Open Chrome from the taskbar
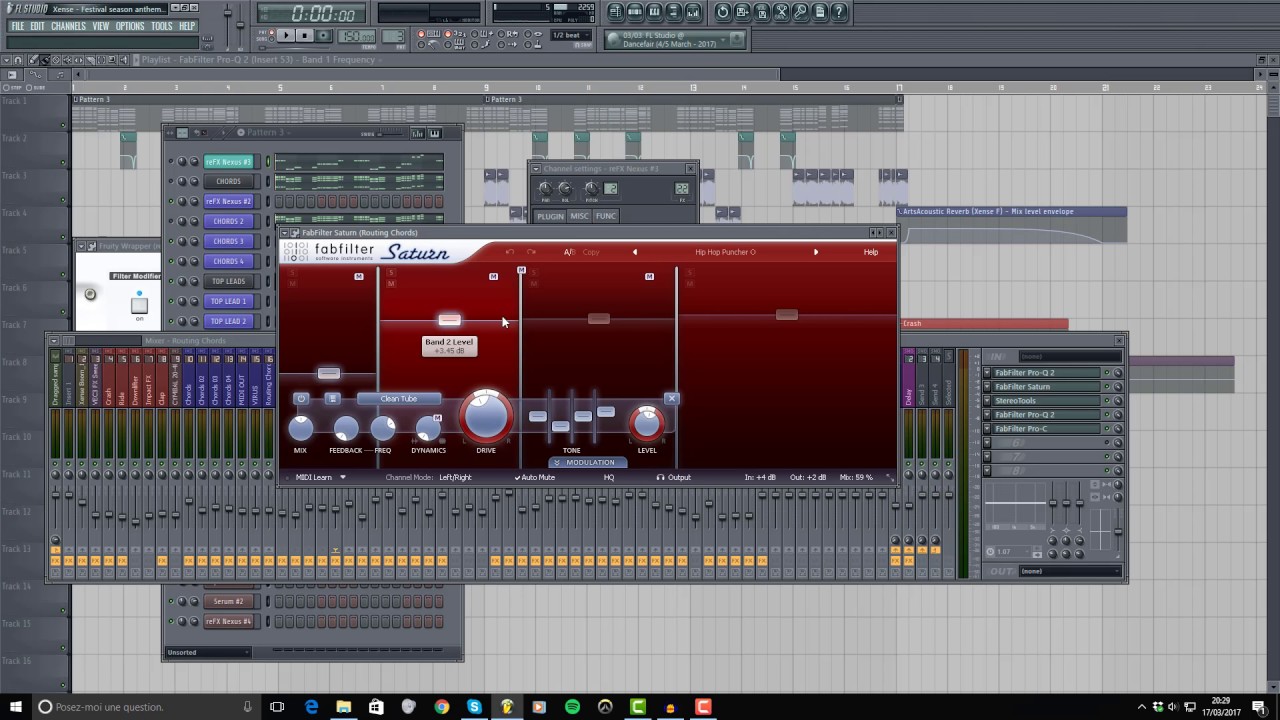The height and width of the screenshot is (720, 1280). pos(441,707)
